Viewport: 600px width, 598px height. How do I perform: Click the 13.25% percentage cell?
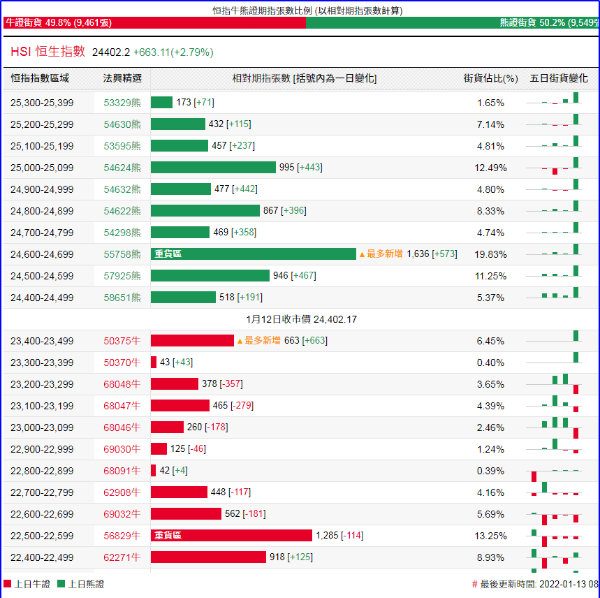tap(491, 536)
